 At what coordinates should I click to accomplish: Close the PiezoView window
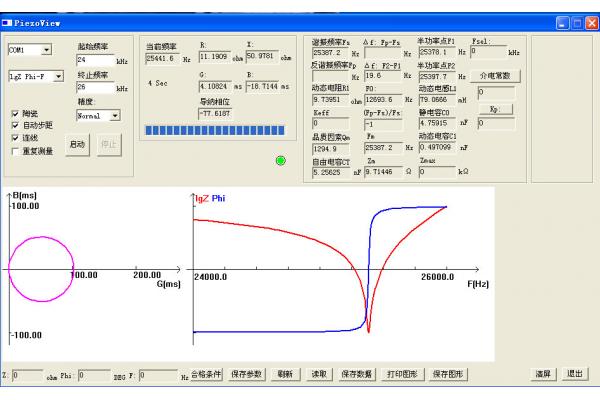(592, 23)
